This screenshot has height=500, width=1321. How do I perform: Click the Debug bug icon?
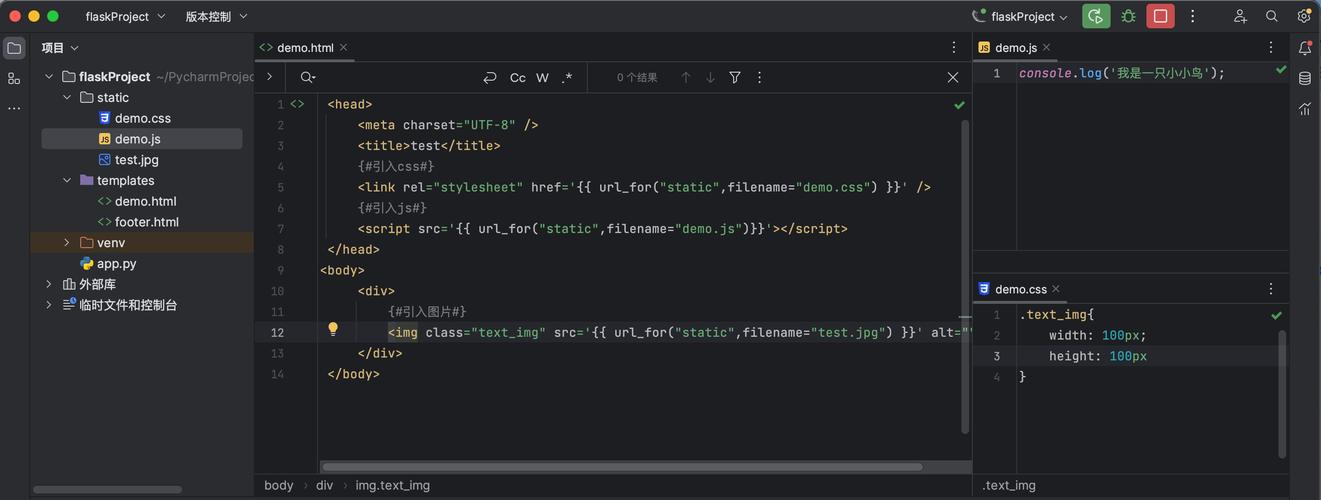[x=1128, y=16]
